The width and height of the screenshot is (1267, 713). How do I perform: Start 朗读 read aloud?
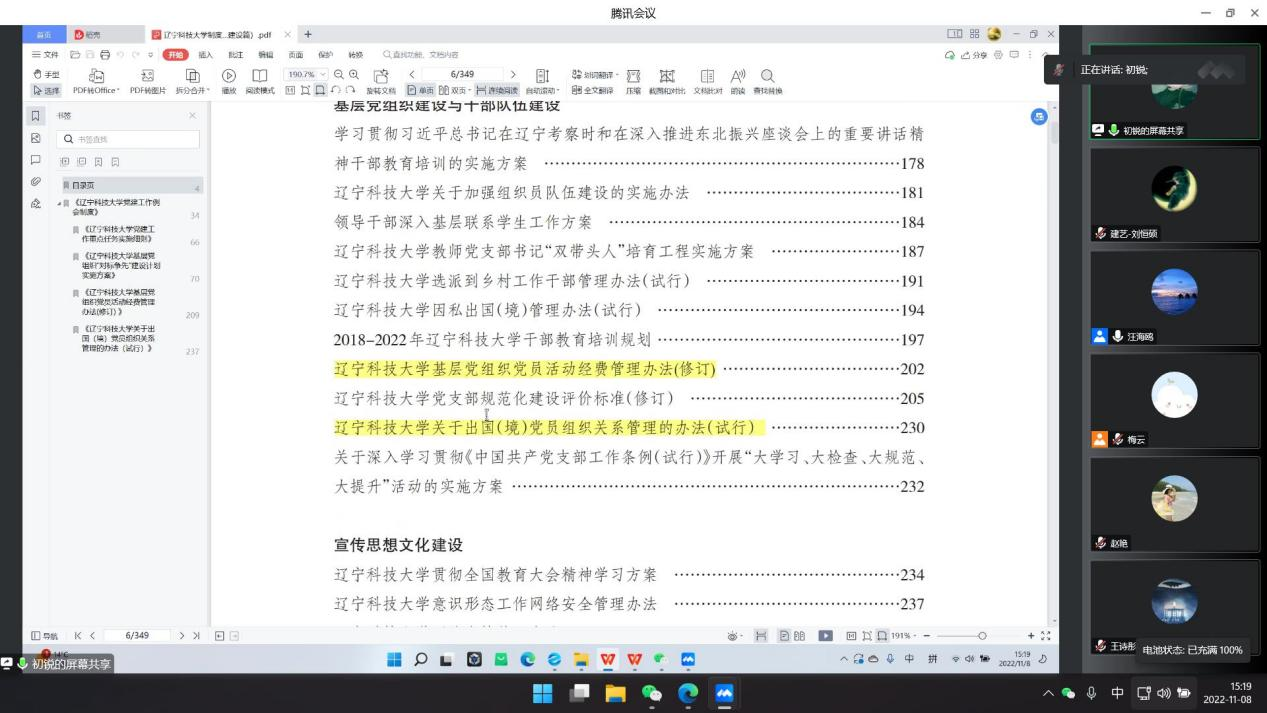(738, 82)
